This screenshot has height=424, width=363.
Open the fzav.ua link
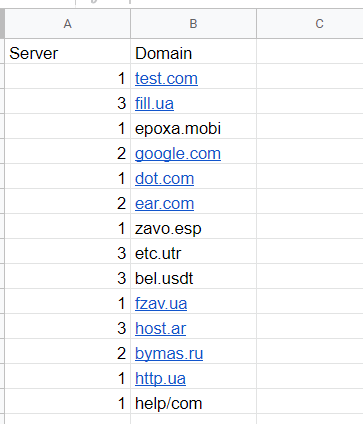[161, 304]
